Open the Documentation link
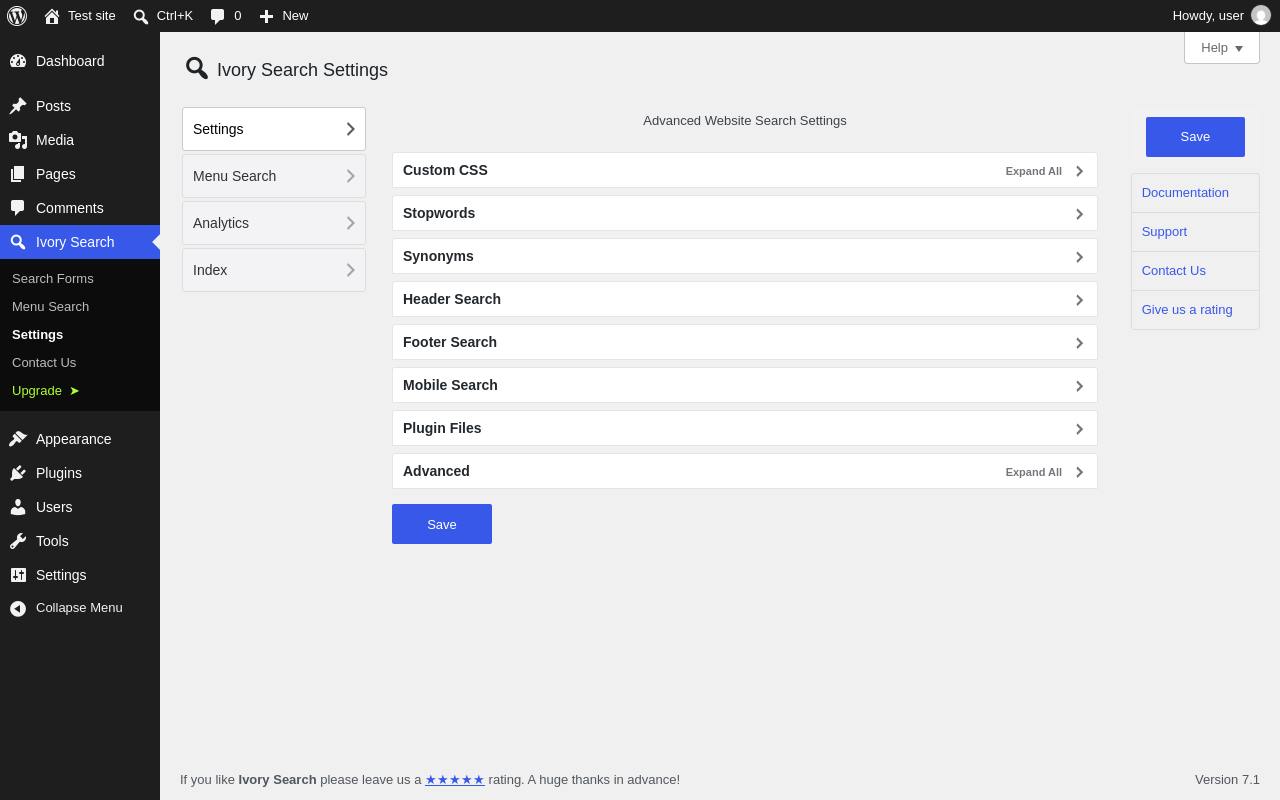 (x=1185, y=193)
